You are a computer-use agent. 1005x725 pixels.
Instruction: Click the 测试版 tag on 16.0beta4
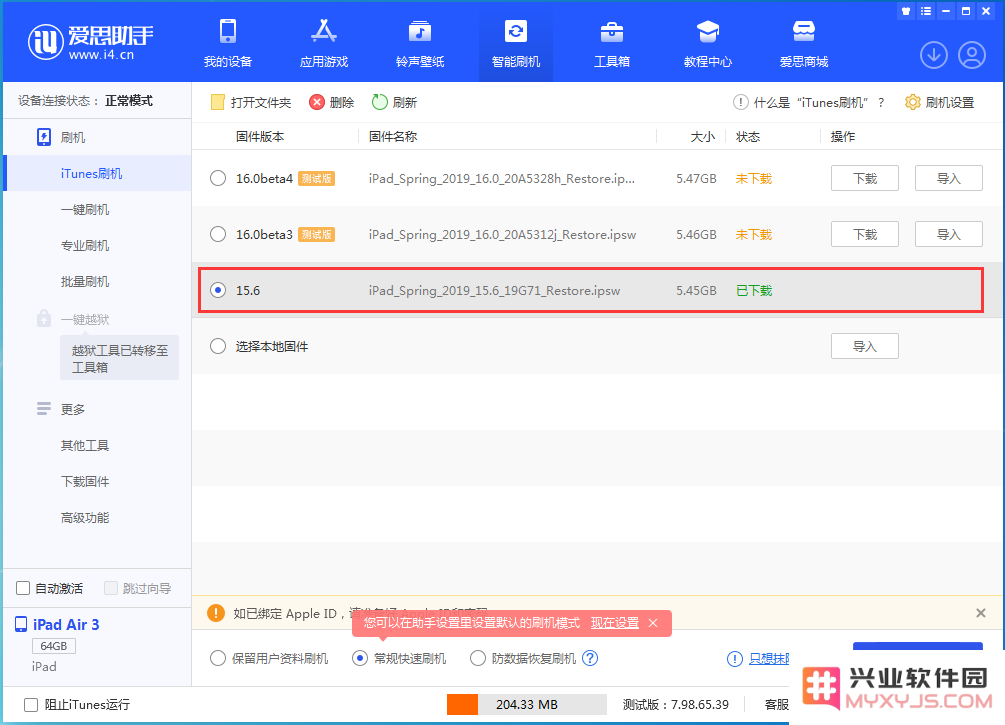click(317, 178)
